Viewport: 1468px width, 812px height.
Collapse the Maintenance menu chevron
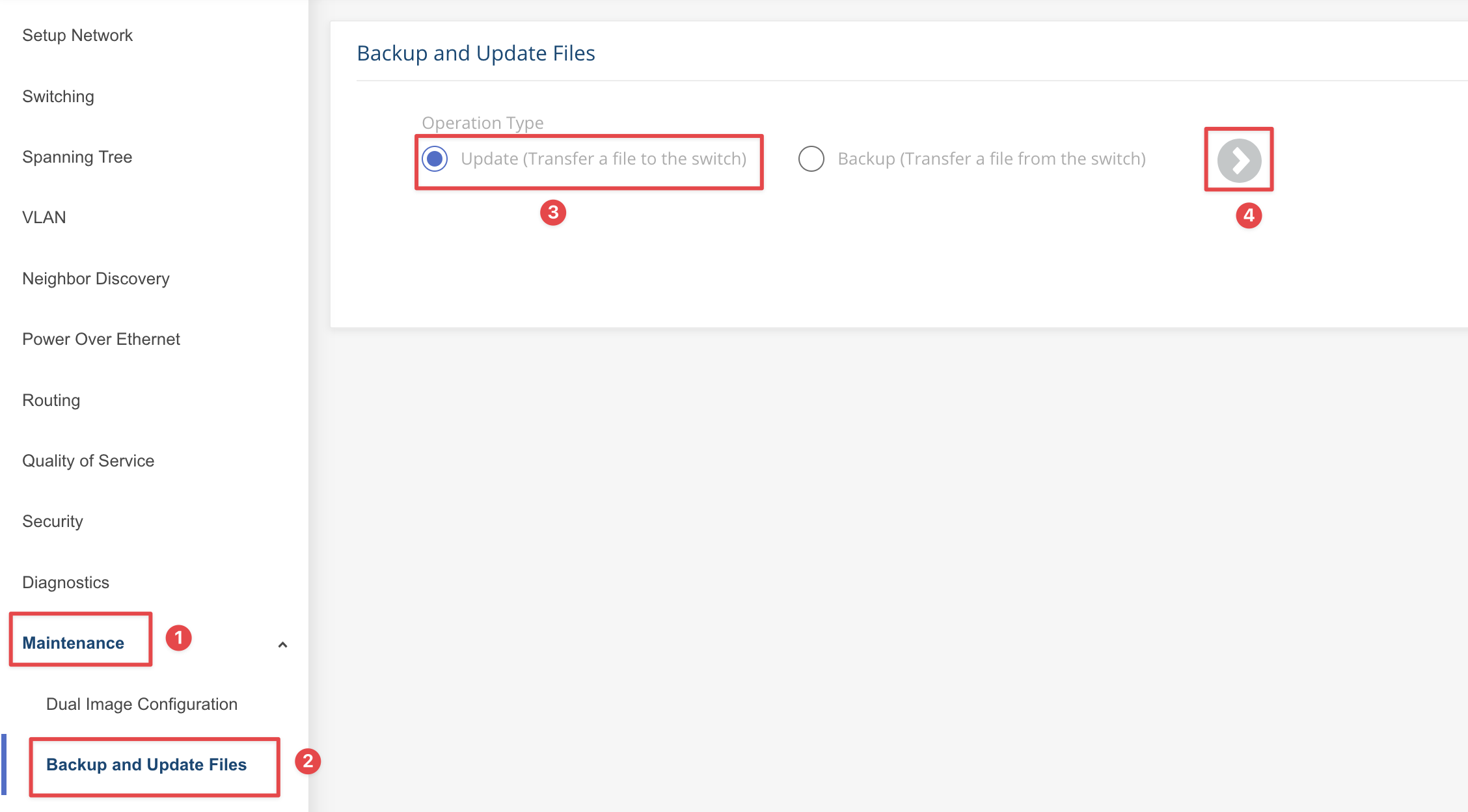(x=282, y=645)
